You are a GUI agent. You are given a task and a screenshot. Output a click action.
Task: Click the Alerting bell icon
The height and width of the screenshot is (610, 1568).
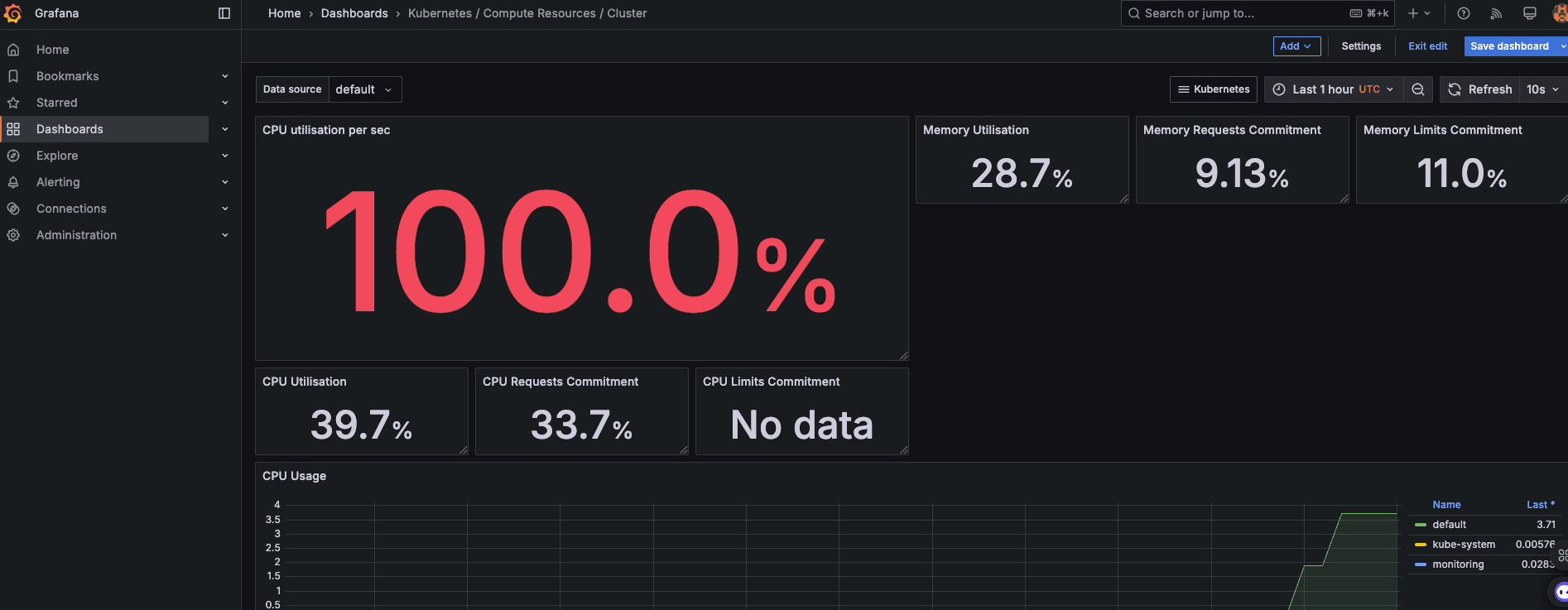(13, 182)
